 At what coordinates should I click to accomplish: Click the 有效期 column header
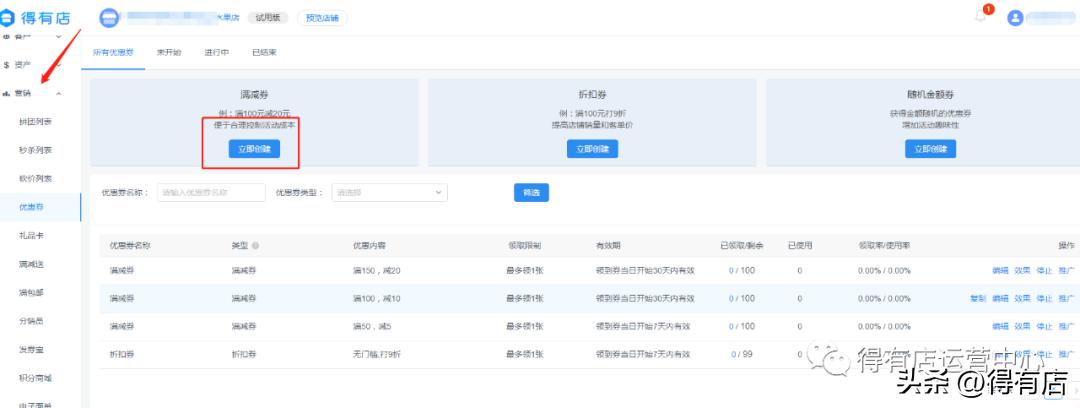tap(608, 245)
